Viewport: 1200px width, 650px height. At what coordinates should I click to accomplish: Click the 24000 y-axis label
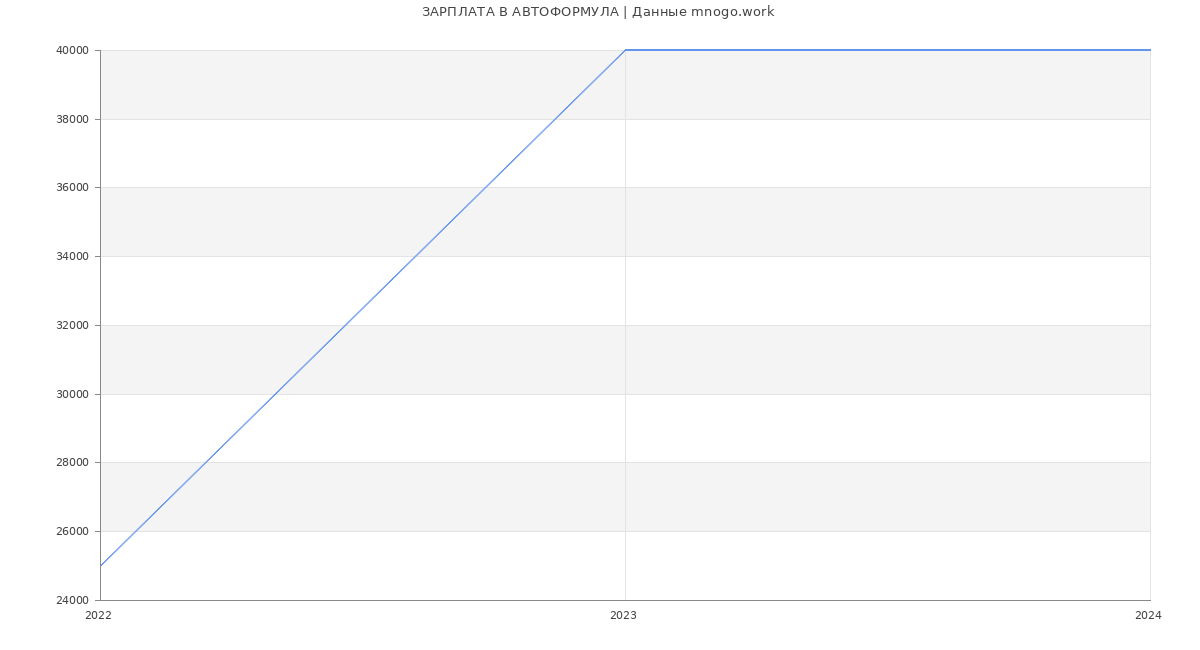point(73,600)
